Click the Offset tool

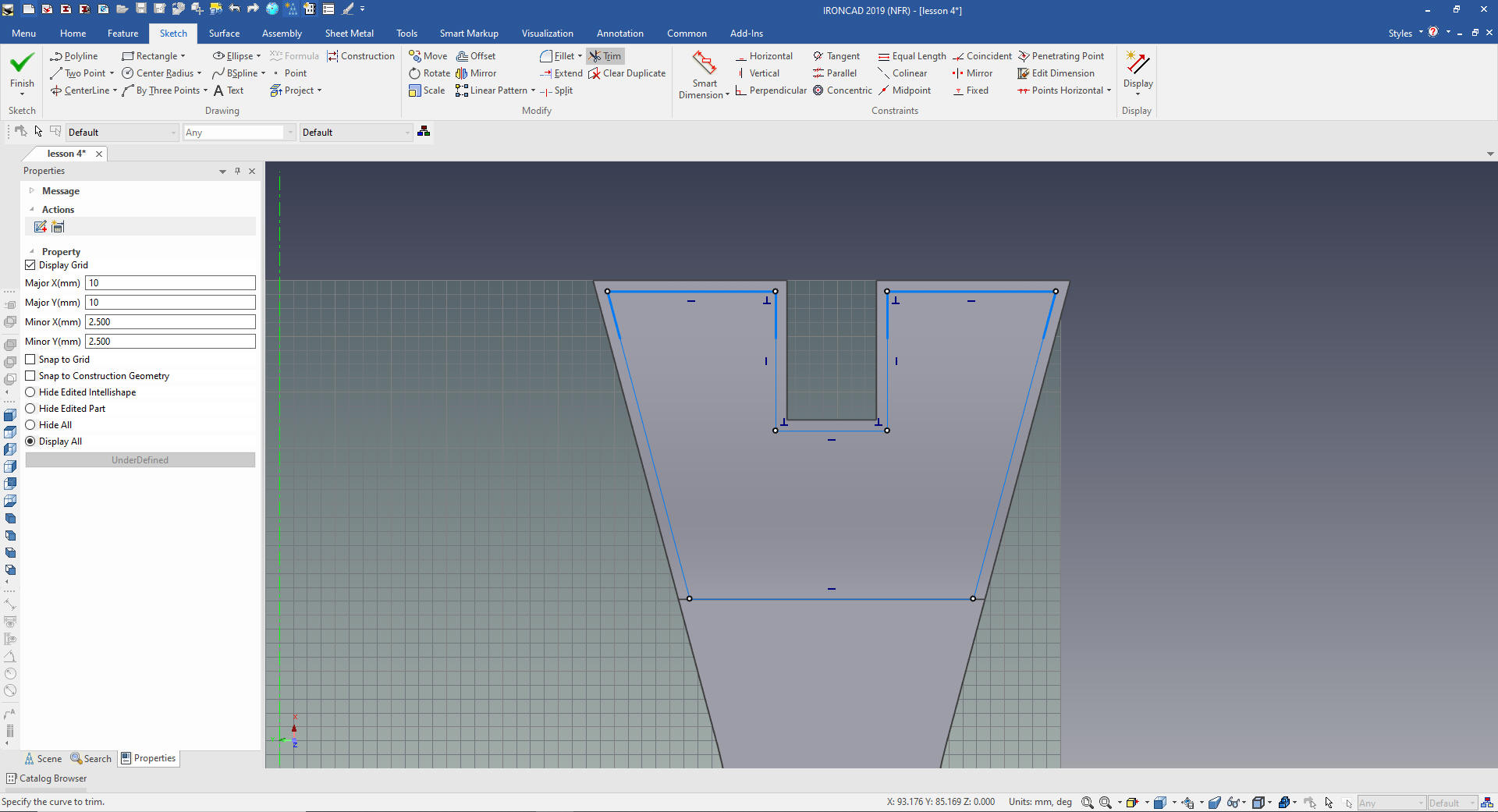click(x=476, y=56)
